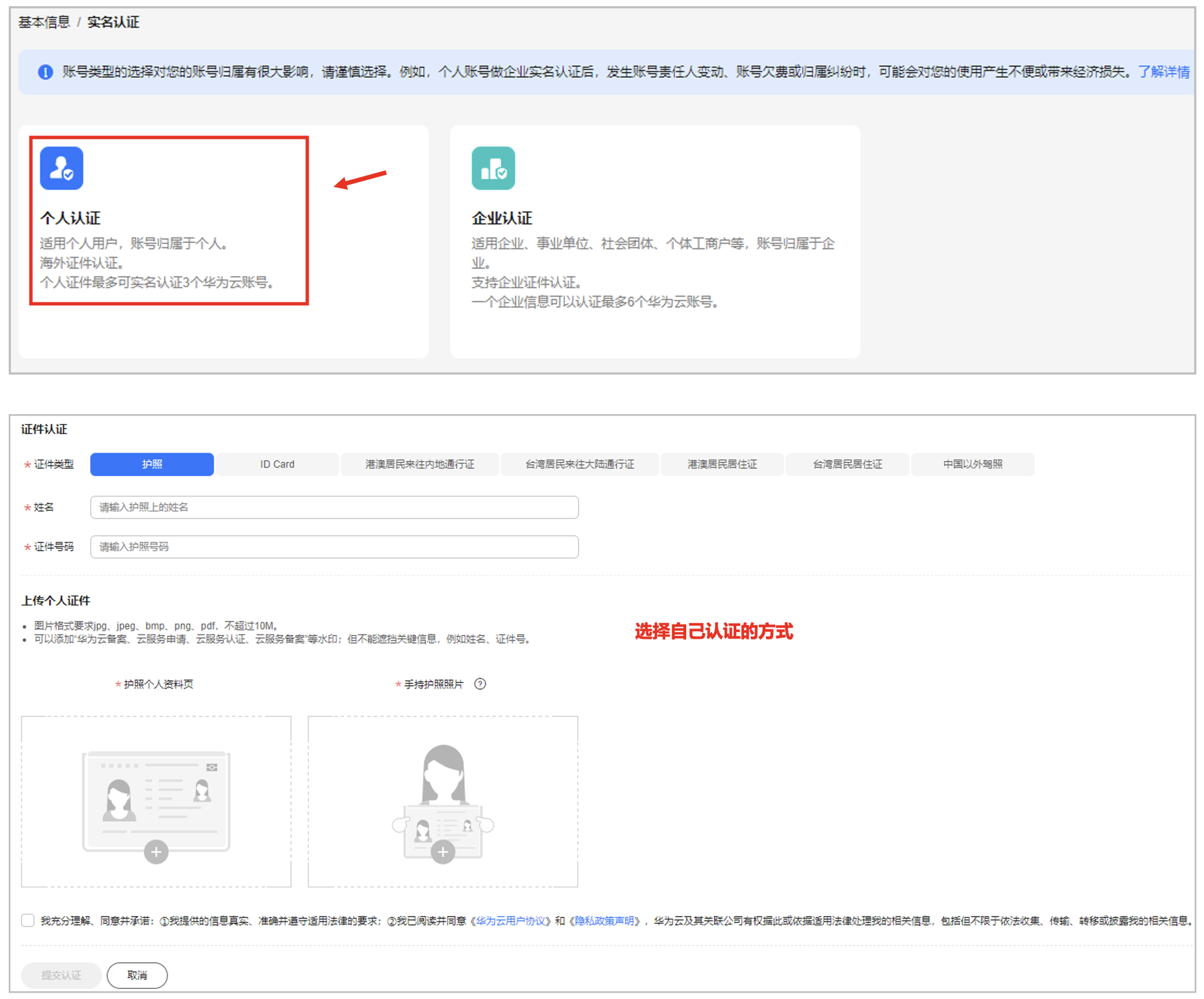Select 台湾居民居住证 document type
Screen dimensions: 1204x999
pyautogui.click(x=847, y=464)
